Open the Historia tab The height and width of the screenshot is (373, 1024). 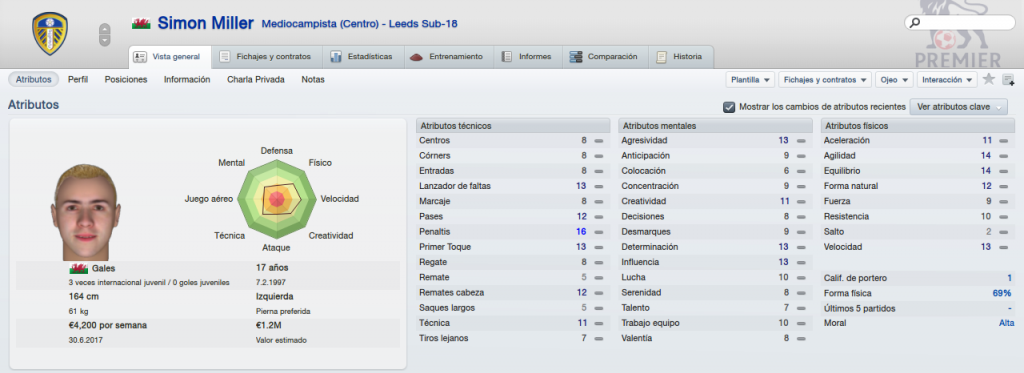point(680,57)
